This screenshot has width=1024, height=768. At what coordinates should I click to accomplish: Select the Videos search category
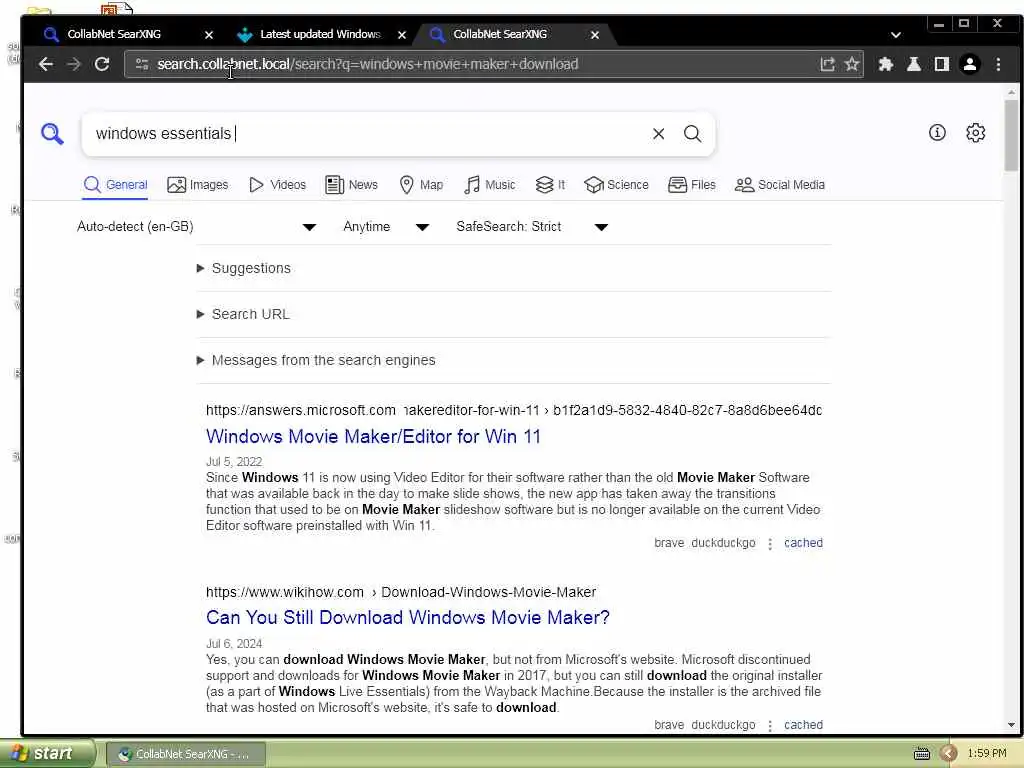coord(278,185)
